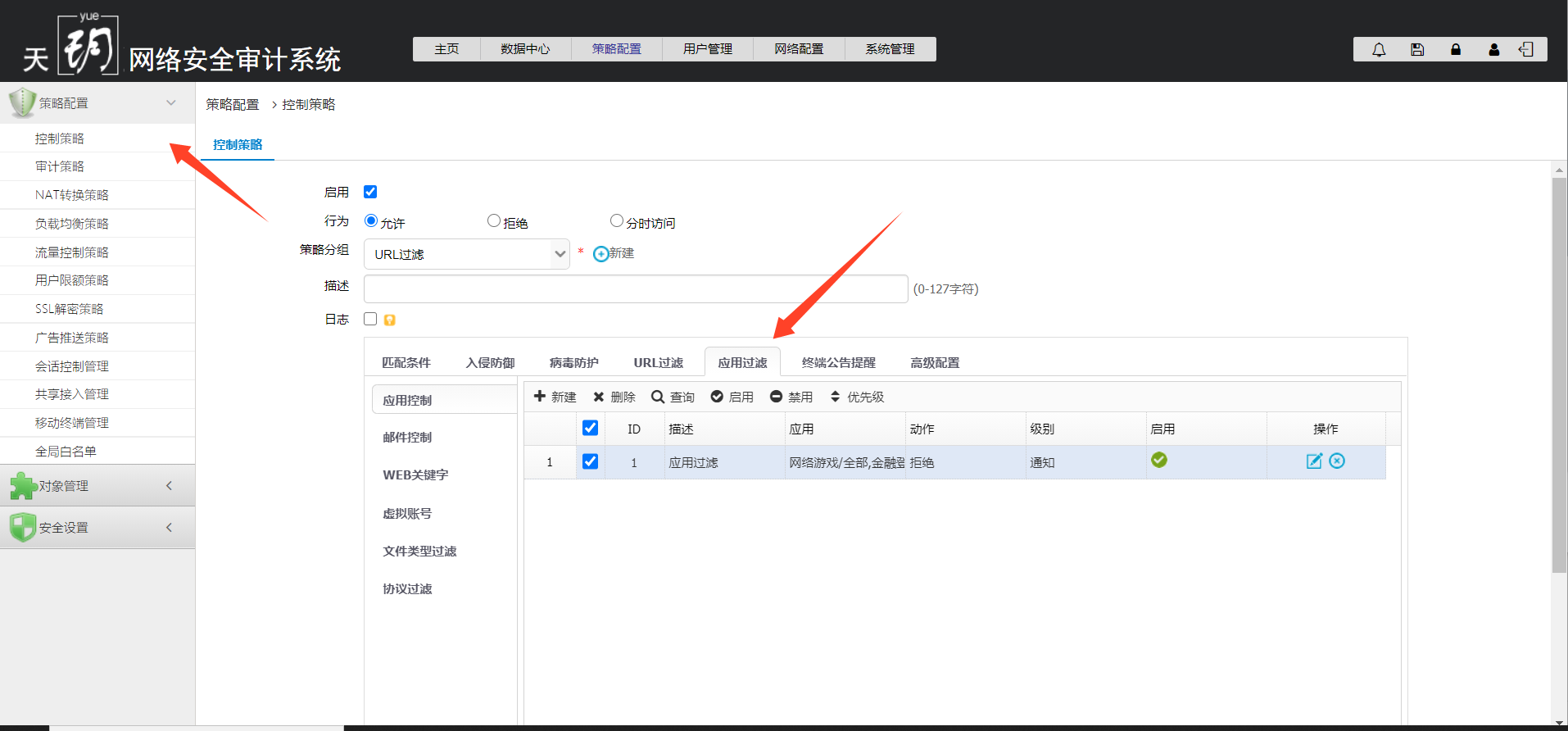1568x731 pixels.
Task: Select the 应用过滤 tab
Action: [x=742, y=362]
